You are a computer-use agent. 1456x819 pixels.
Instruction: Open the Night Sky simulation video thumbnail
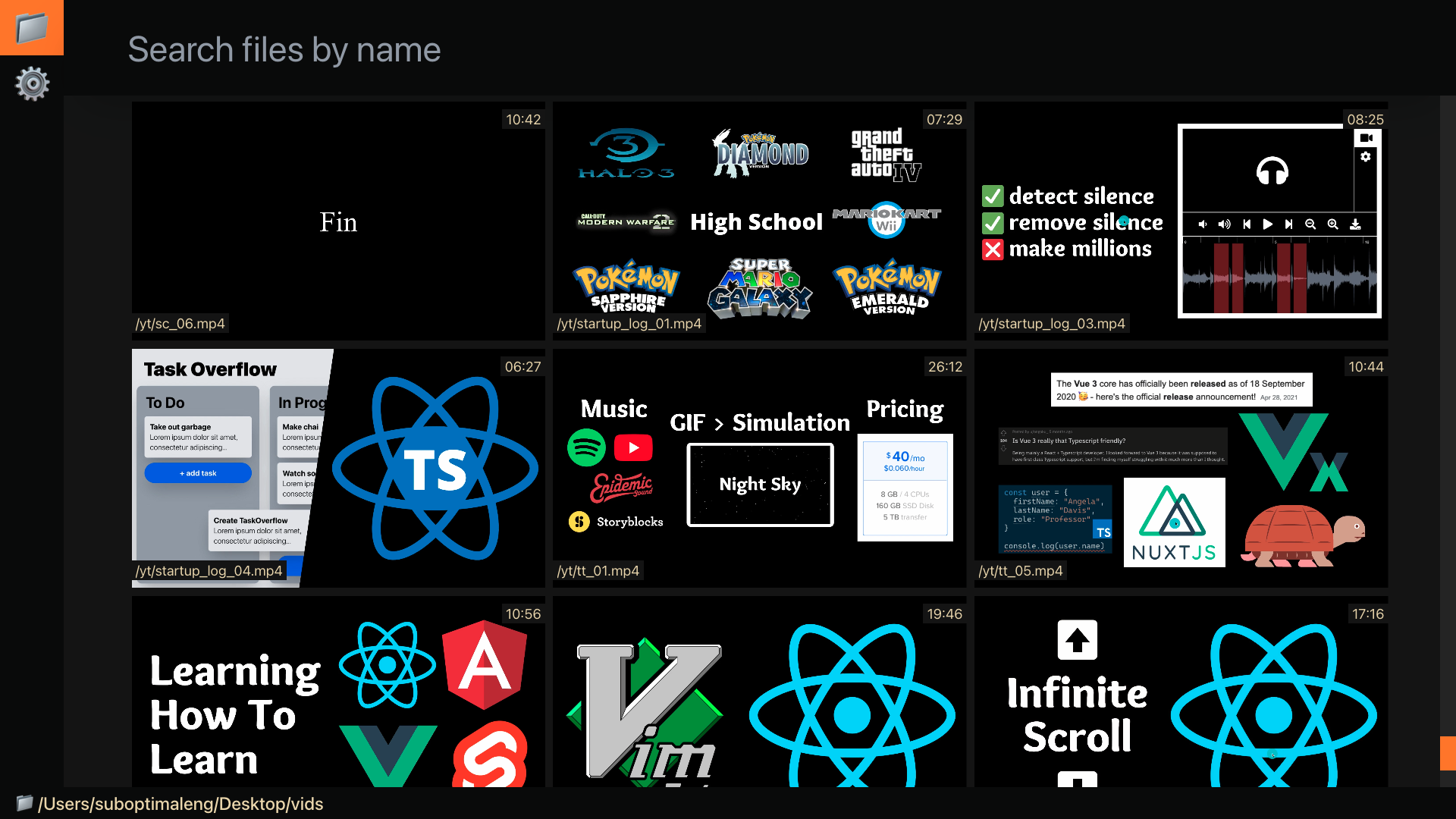tap(759, 468)
